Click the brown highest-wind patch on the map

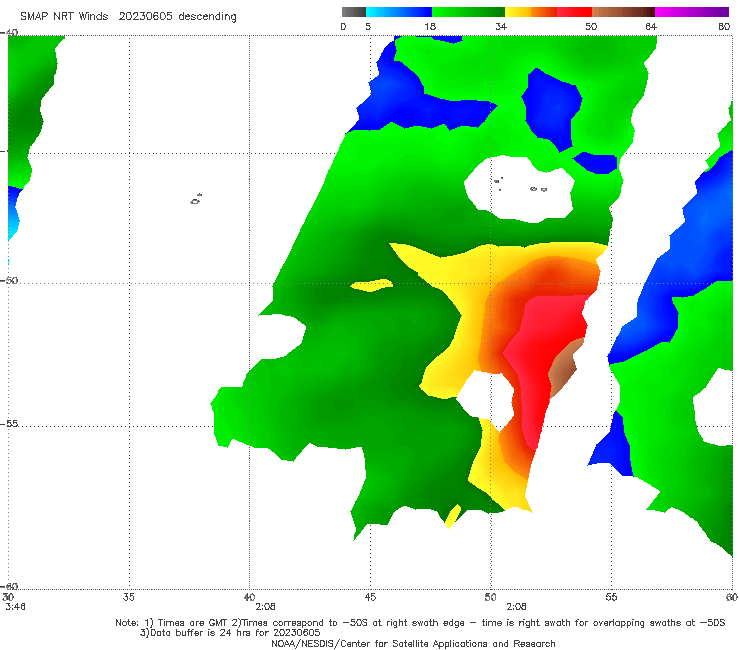click(x=564, y=368)
